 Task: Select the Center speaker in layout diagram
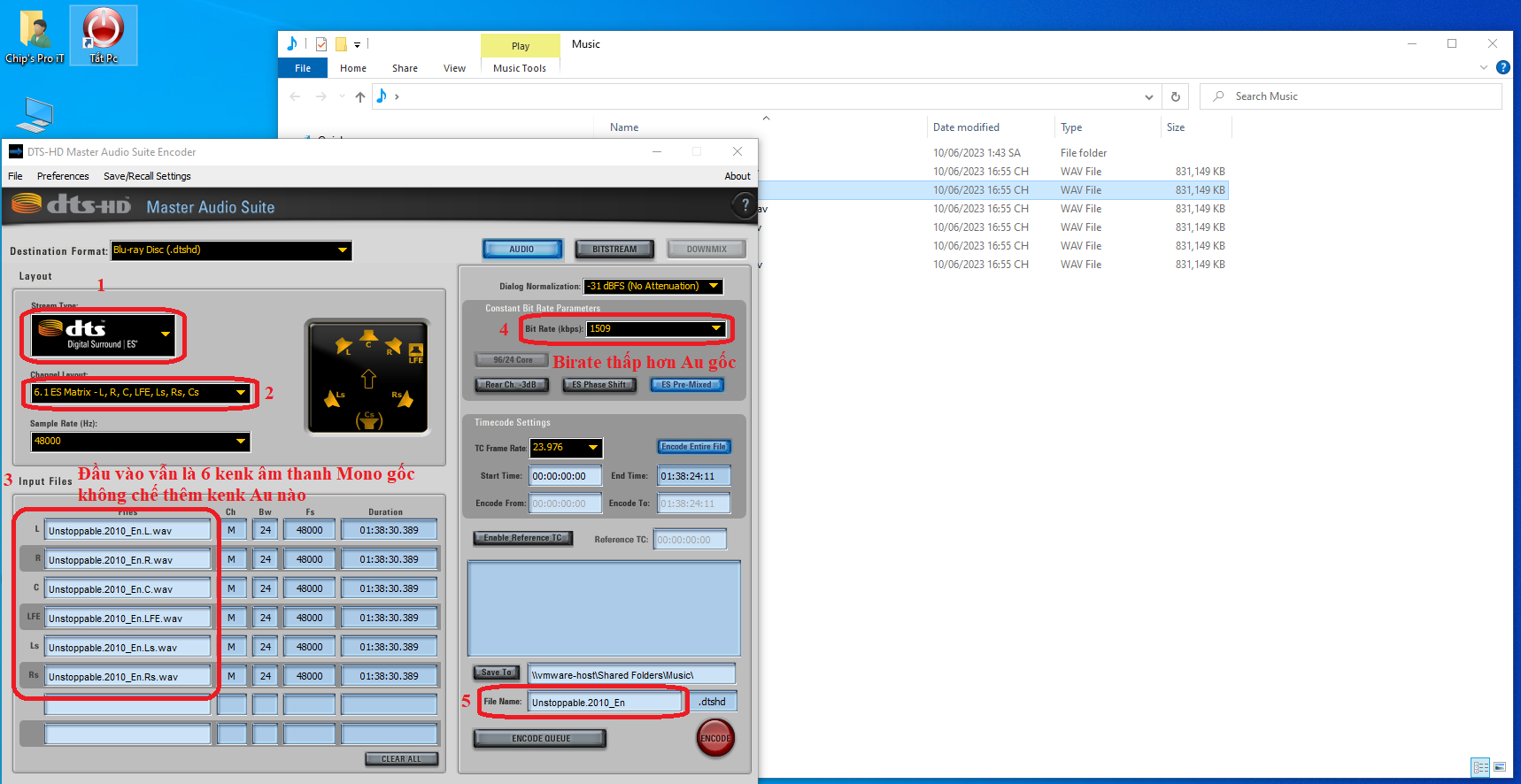368,337
